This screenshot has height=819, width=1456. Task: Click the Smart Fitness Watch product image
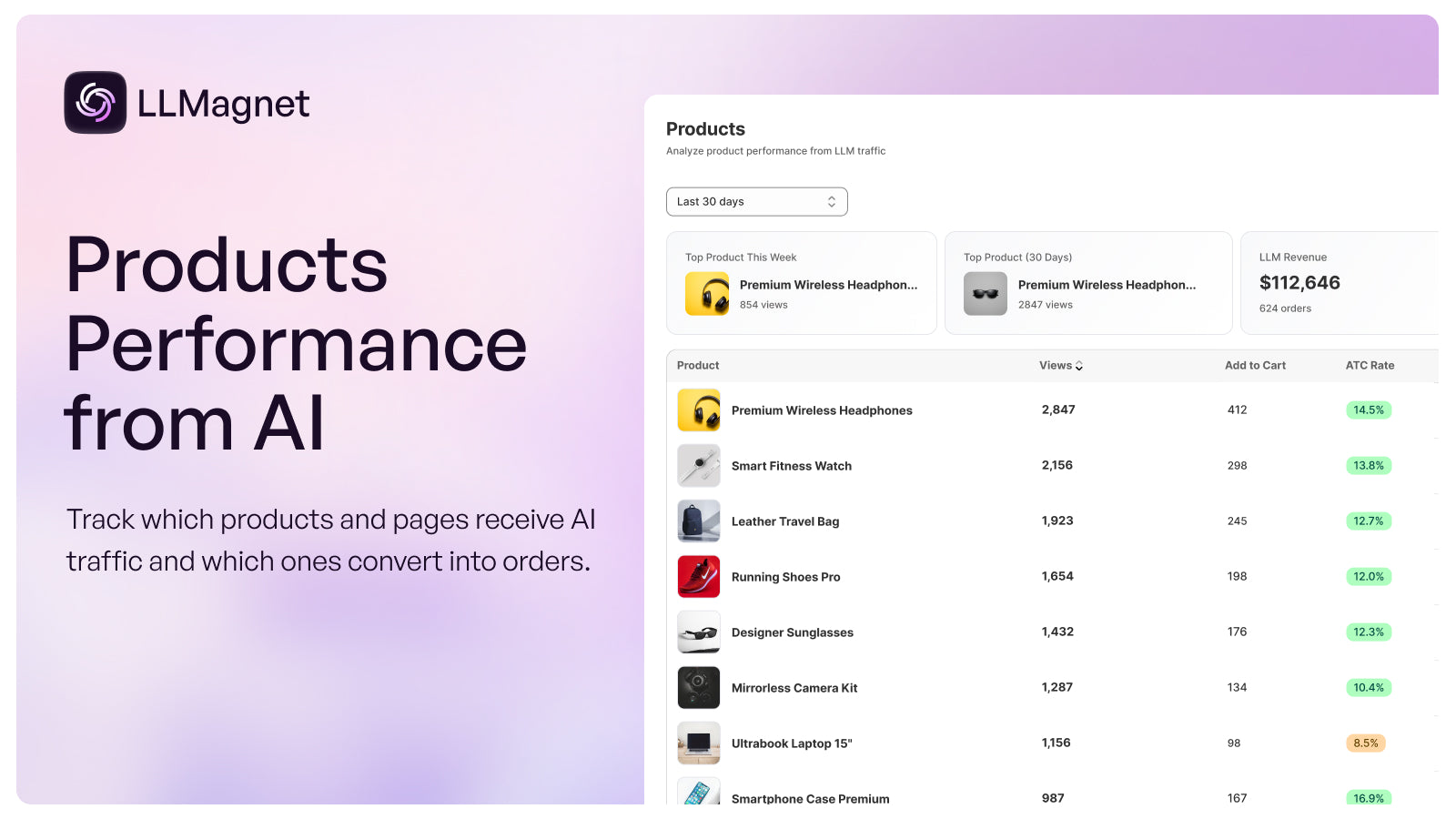tap(698, 465)
